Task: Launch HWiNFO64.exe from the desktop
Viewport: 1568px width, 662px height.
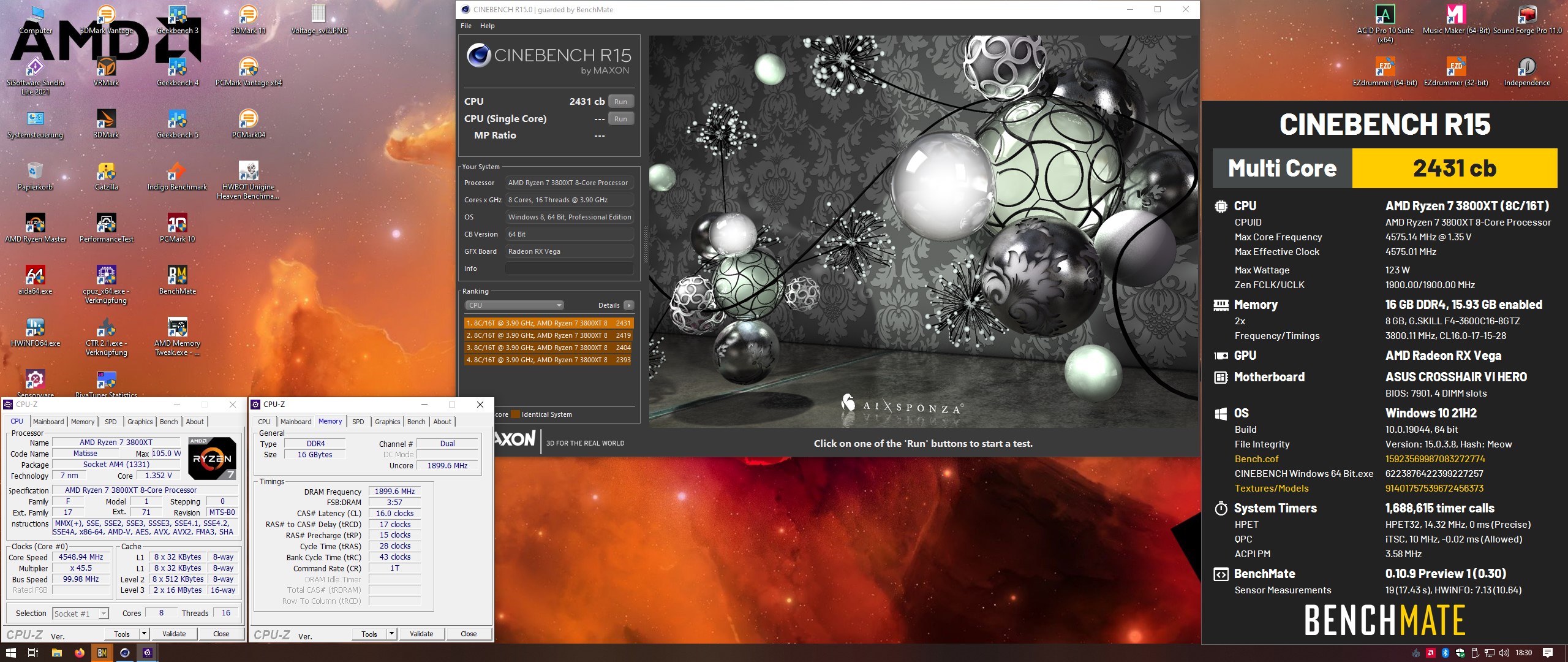Action: coord(36,332)
